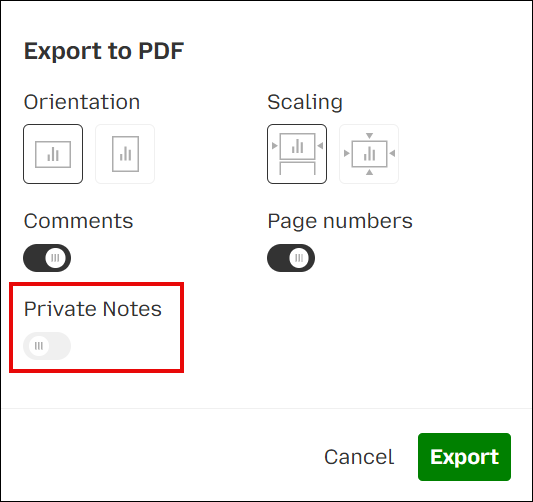Click the Scaling label
Viewport: 533px width, 502px height.
click(x=305, y=102)
